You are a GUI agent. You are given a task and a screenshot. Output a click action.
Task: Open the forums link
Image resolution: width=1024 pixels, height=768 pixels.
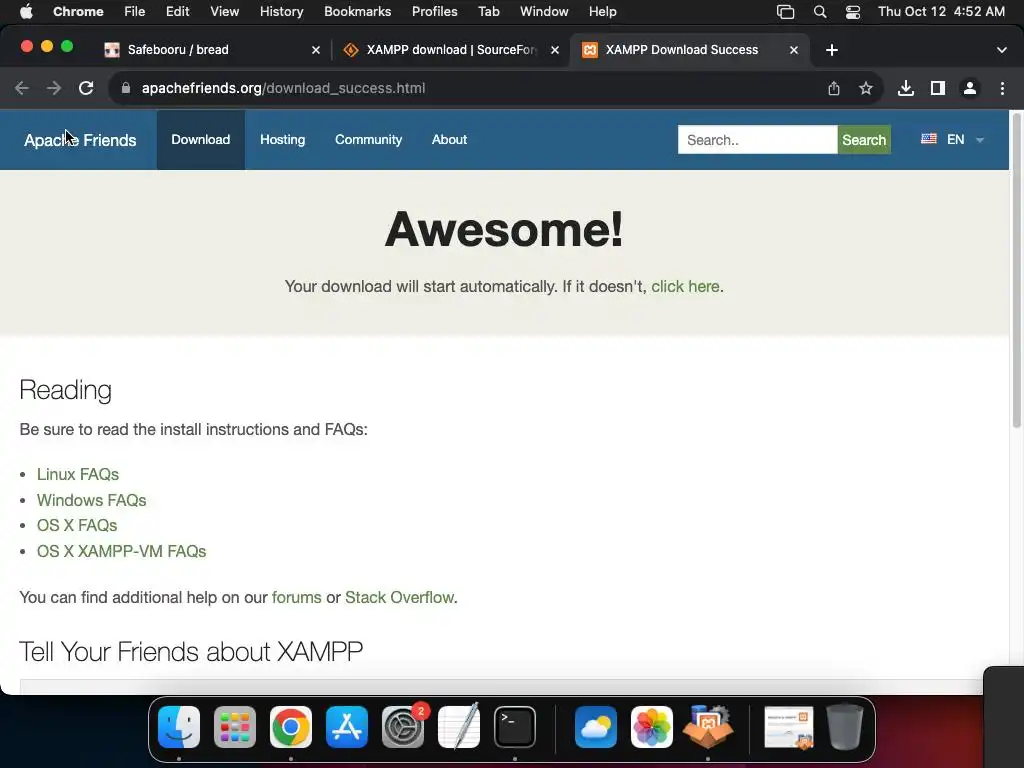tap(296, 598)
